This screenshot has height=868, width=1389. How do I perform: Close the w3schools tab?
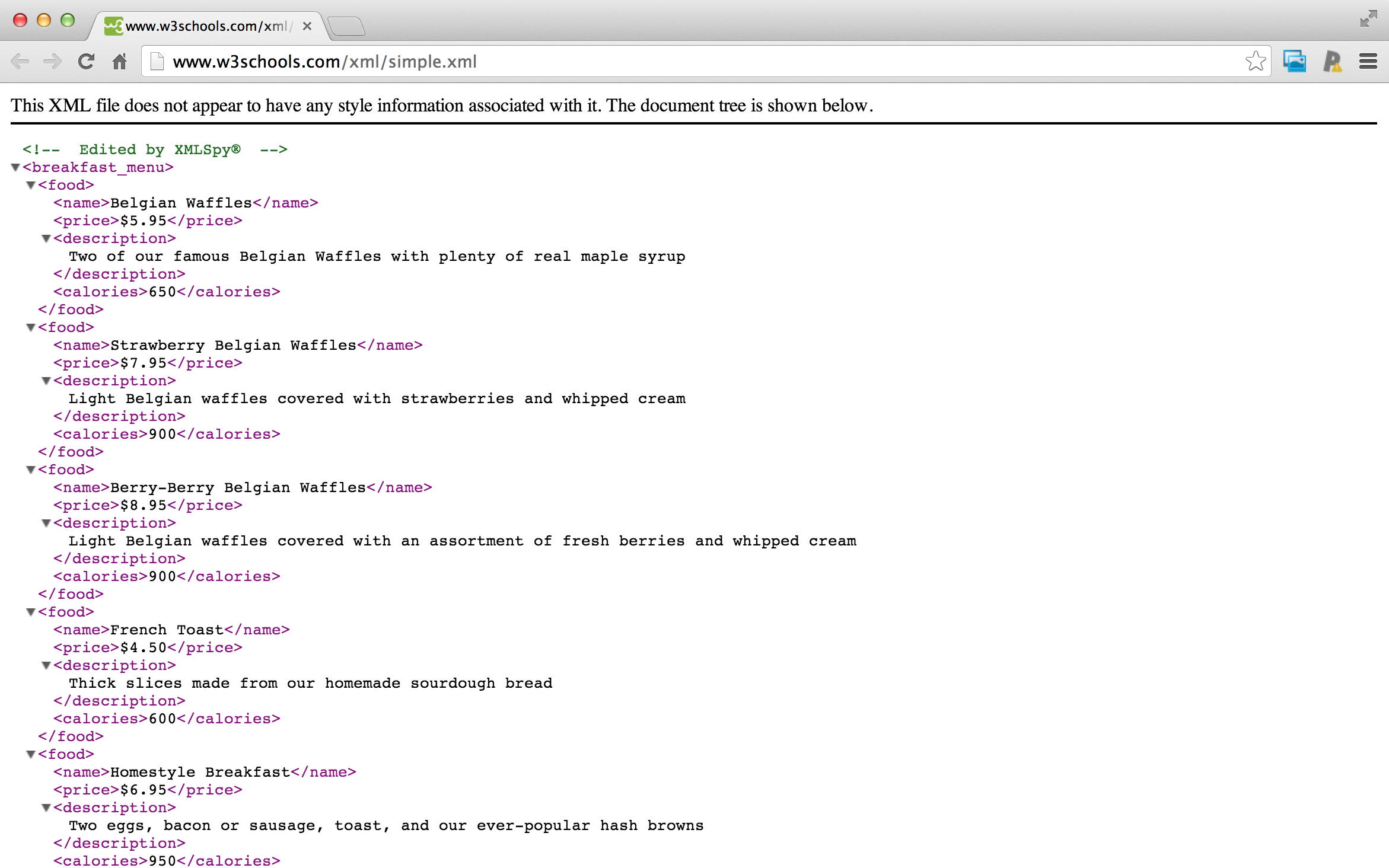coord(307,26)
